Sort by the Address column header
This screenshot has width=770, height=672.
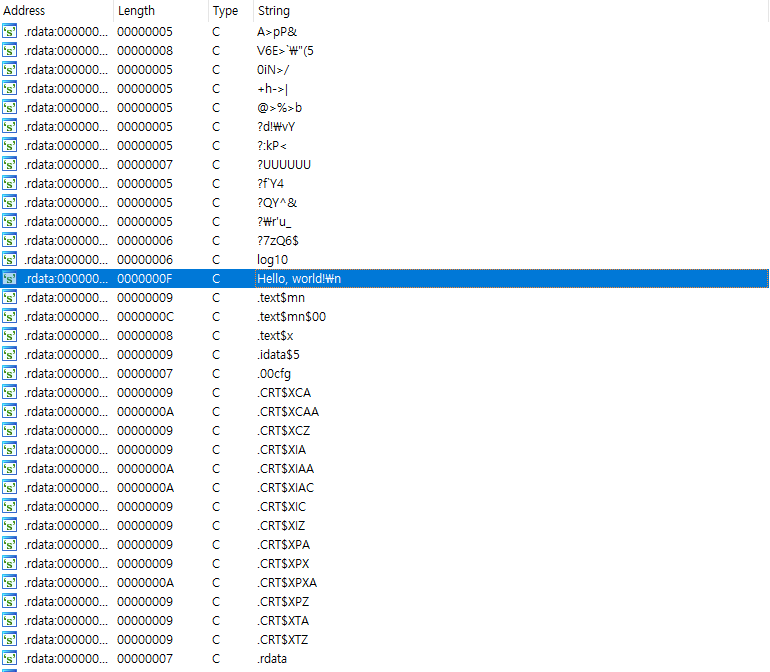coord(56,10)
